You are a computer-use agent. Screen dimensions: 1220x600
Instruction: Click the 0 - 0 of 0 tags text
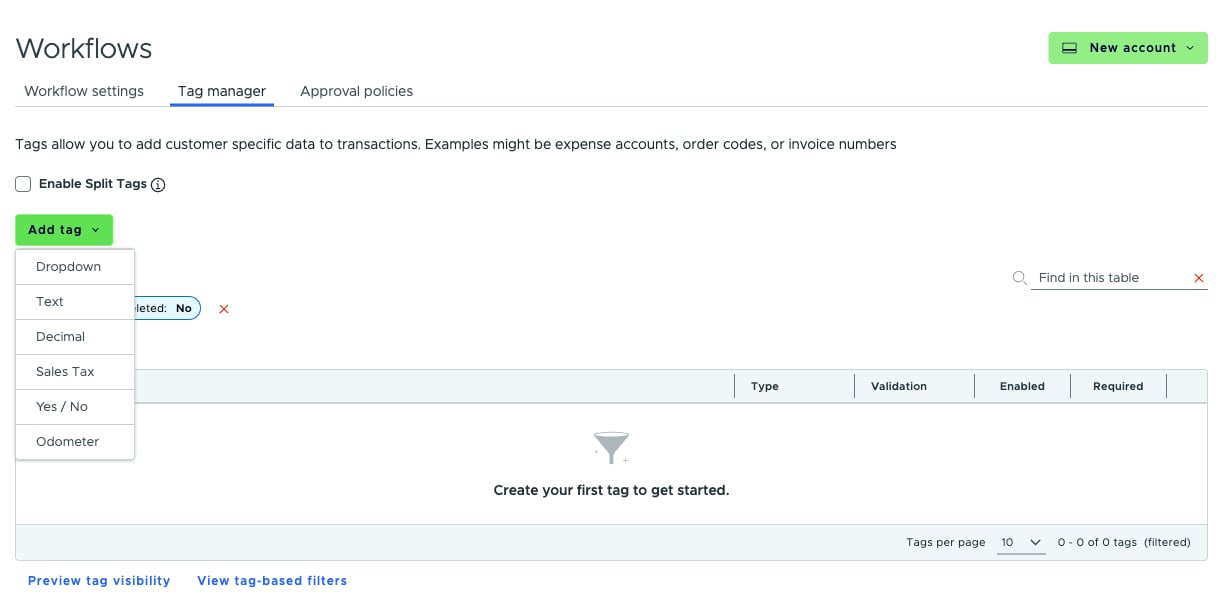[1097, 543]
